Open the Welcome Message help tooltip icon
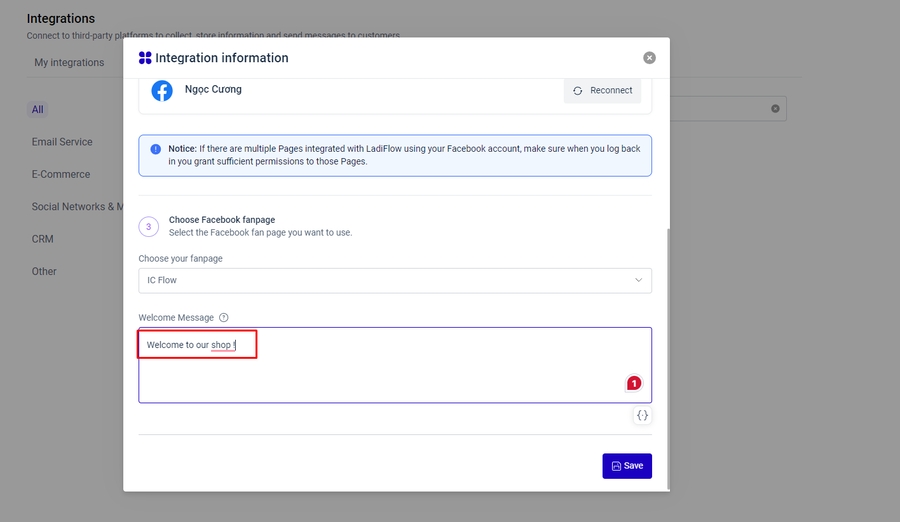Image resolution: width=900 pixels, height=522 pixels. click(224, 318)
